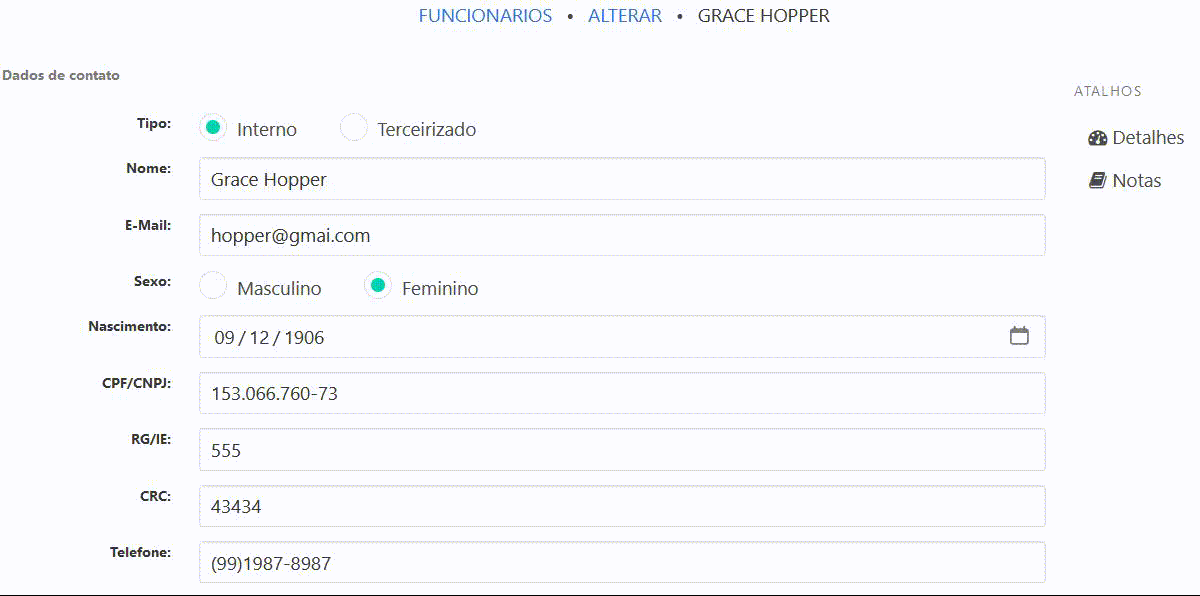The image size is (1200, 596).
Task: Select the day segment of birth date
Action: pyautogui.click(x=224, y=338)
